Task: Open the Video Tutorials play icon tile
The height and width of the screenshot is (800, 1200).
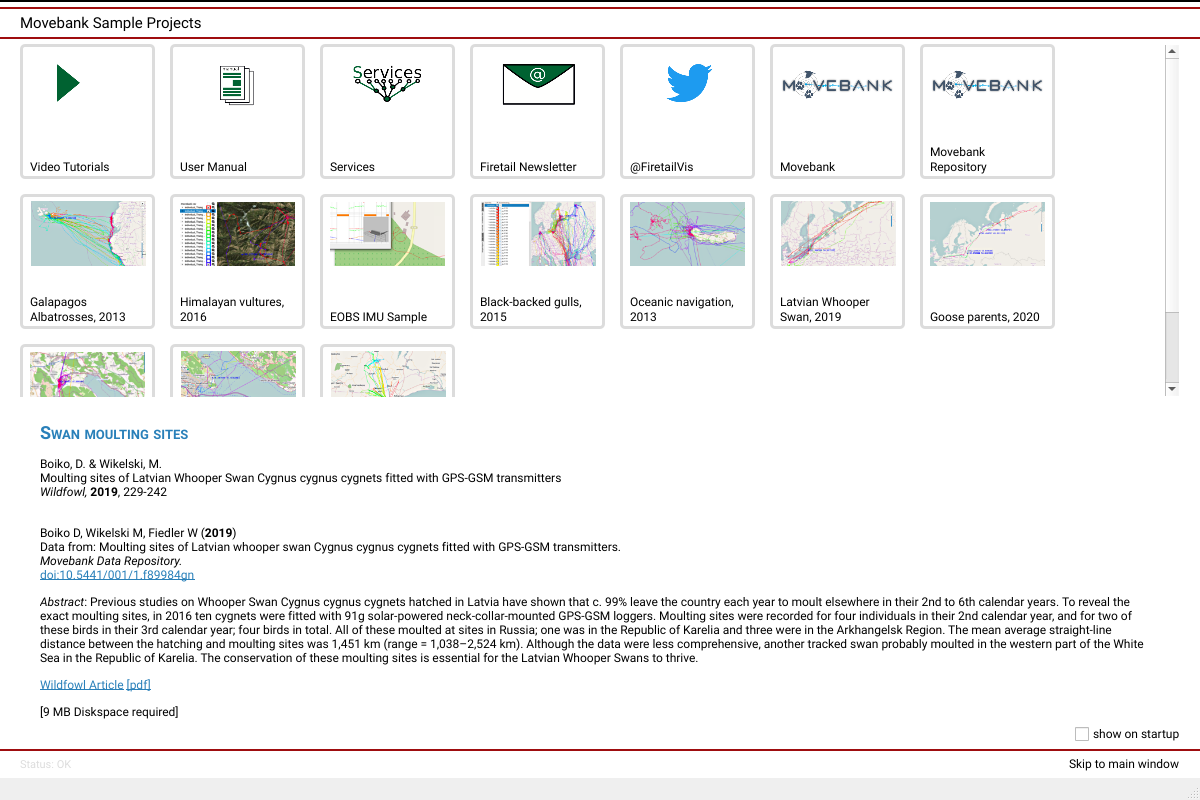Action: [x=68, y=84]
